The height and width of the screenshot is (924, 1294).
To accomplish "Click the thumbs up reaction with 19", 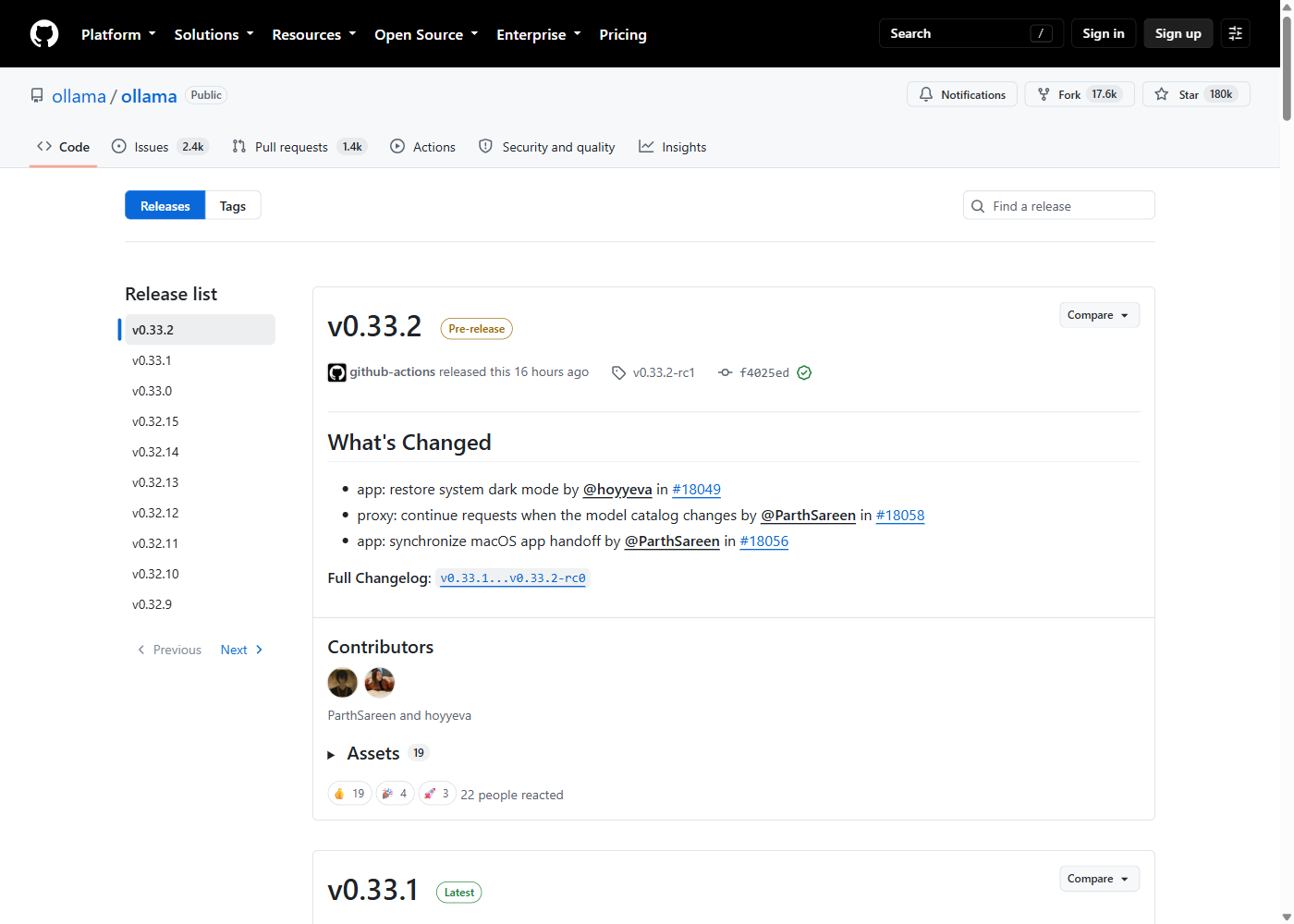I will click(349, 794).
